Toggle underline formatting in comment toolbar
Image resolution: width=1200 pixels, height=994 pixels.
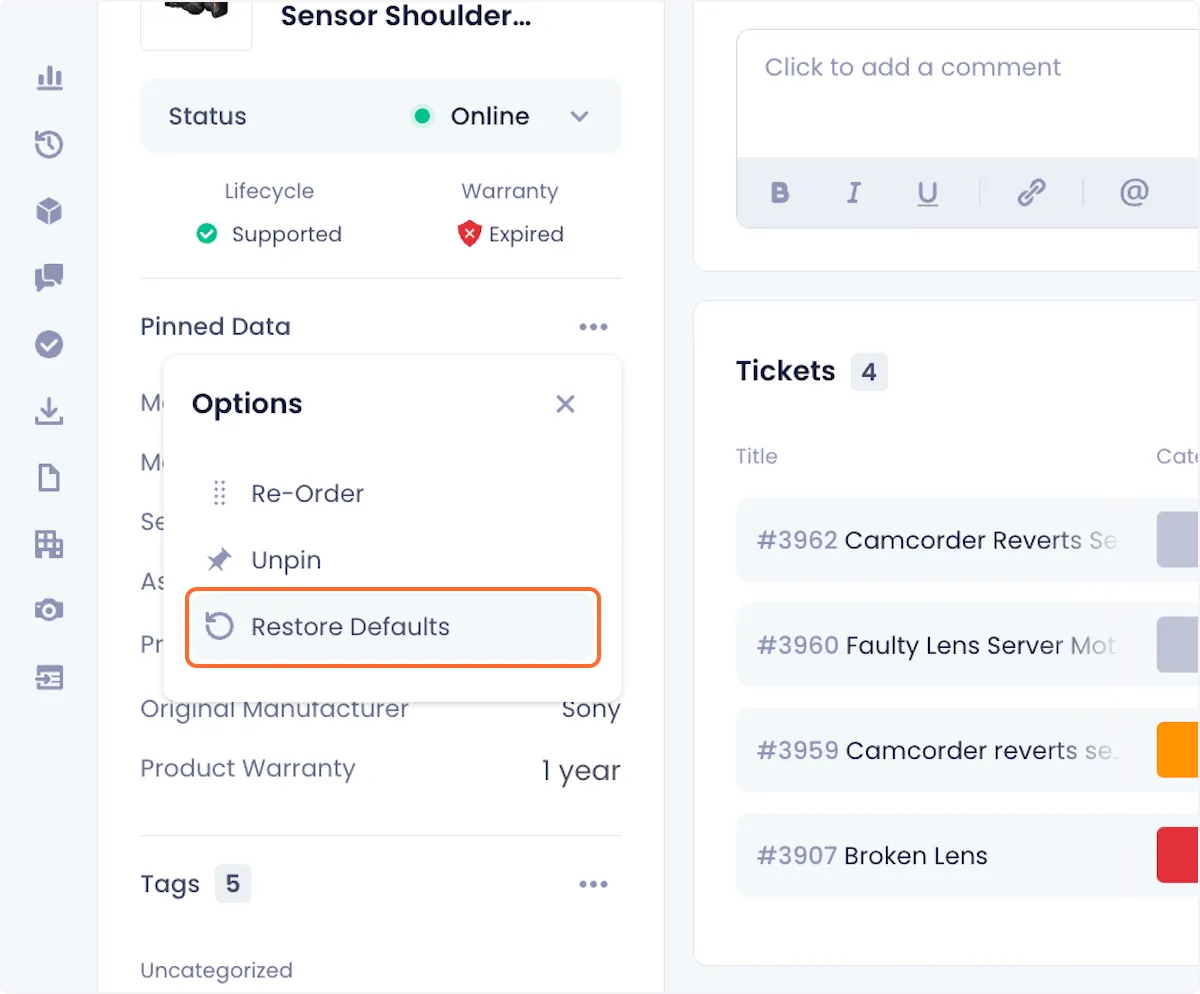(928, 193)
